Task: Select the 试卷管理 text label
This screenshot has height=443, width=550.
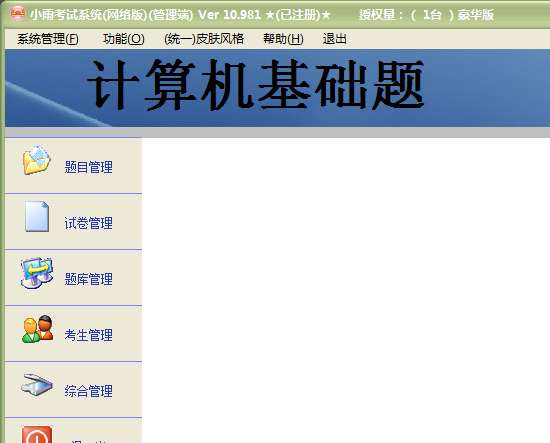Action: 89,223
